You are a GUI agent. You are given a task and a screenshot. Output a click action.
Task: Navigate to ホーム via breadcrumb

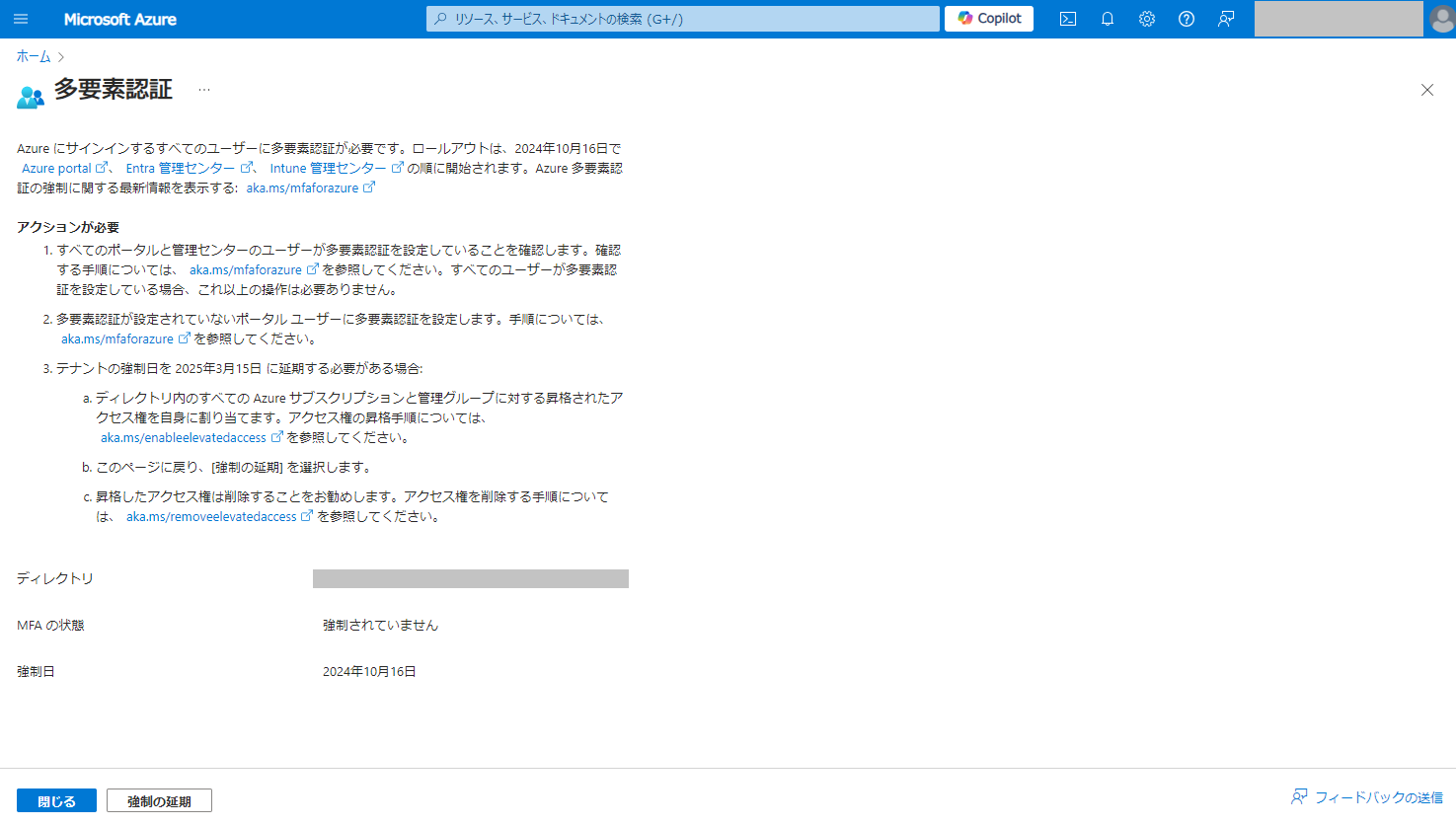33,56
